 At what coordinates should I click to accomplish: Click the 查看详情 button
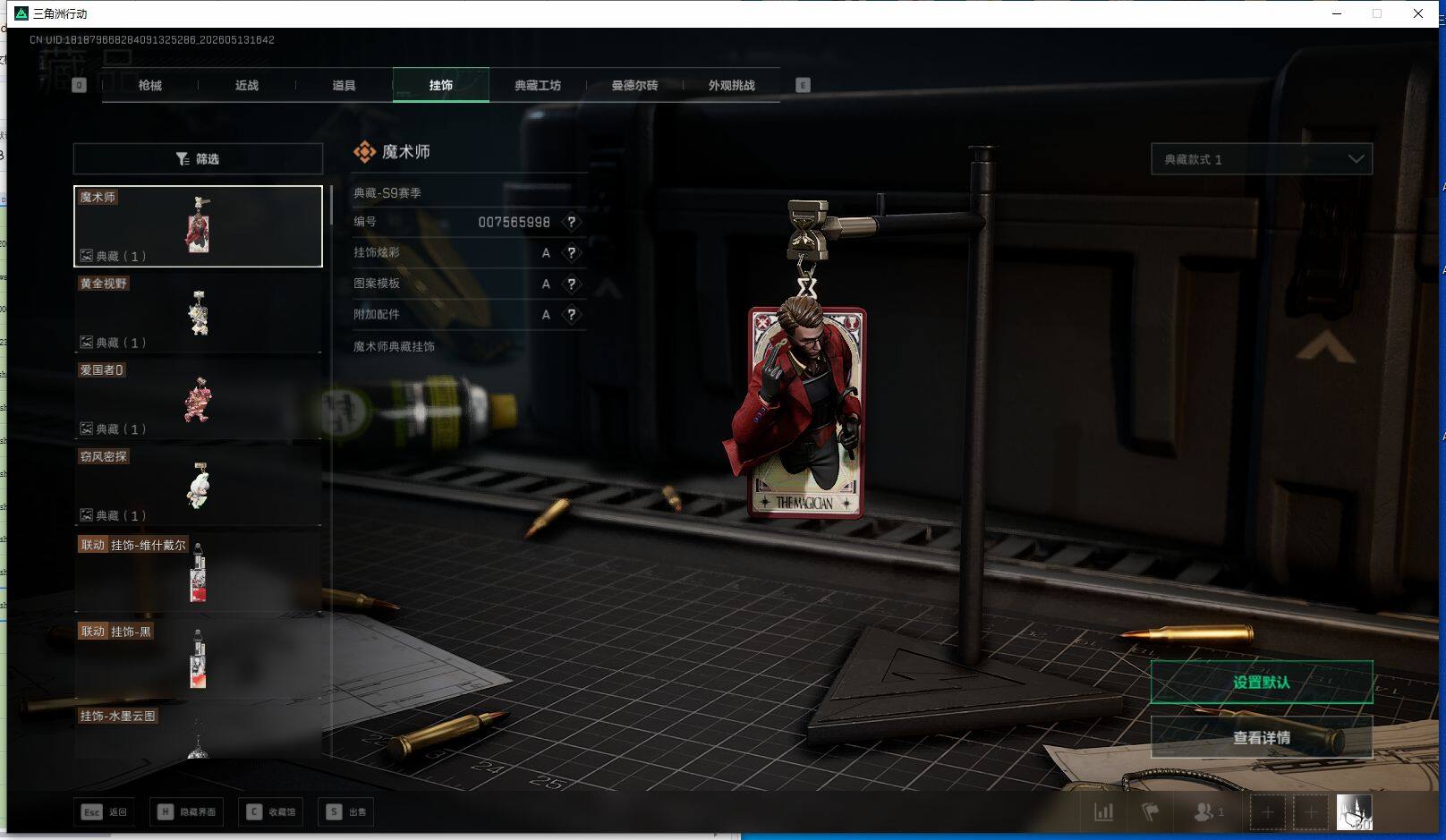click(1262, 738)
